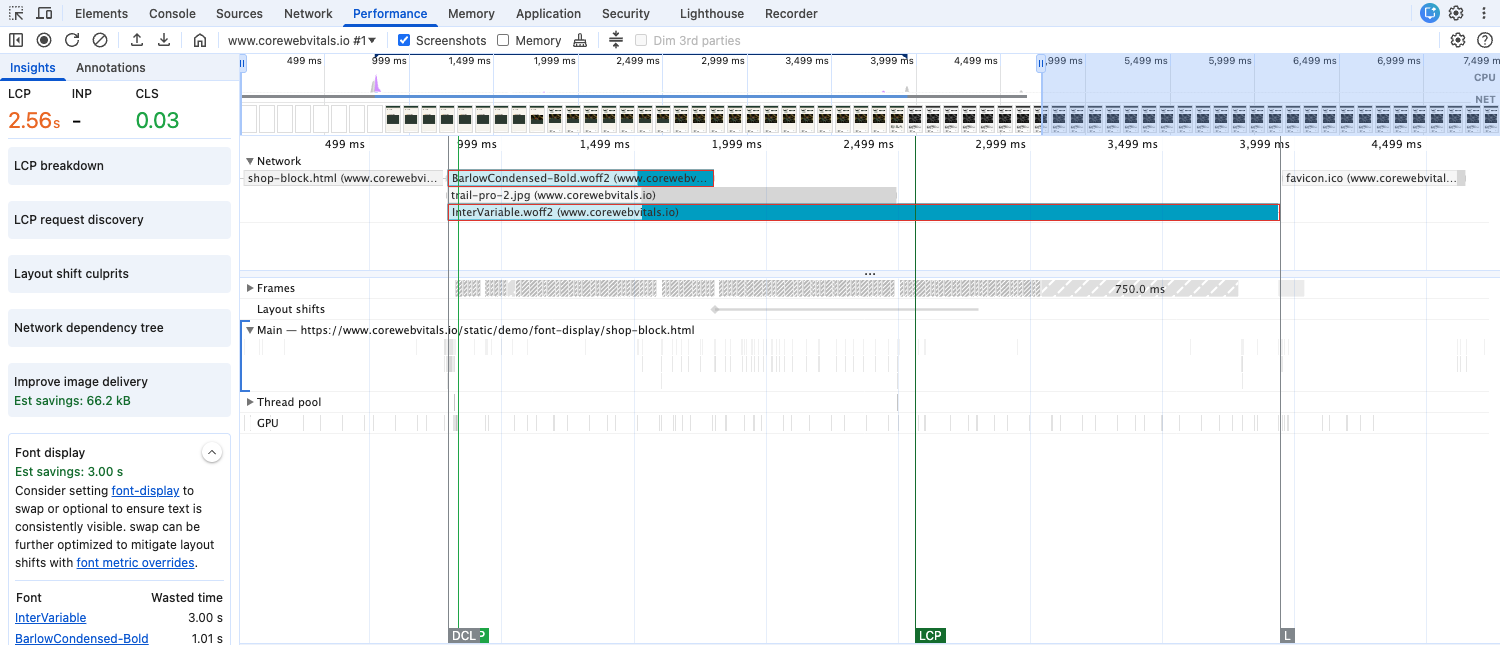
Task: Switch to the Elements tab
Action: point(101,13)
